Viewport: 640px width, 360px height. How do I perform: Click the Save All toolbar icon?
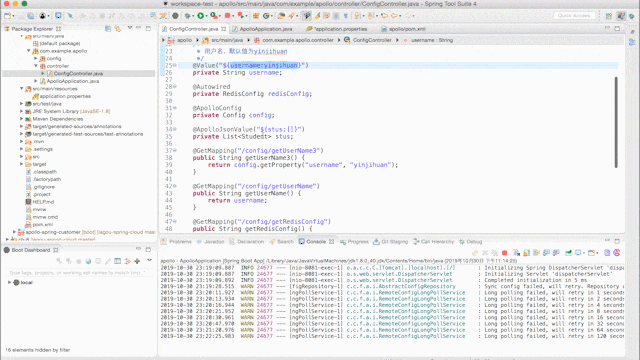31,16
